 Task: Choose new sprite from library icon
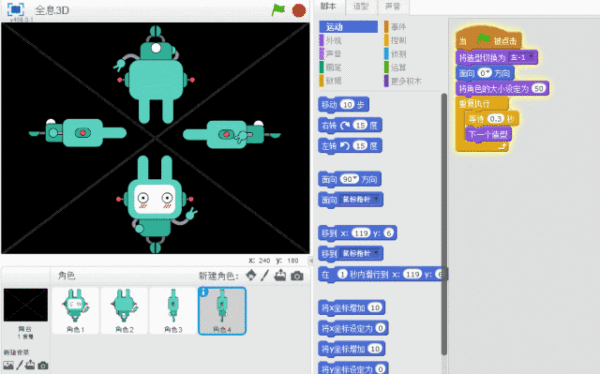251,275
